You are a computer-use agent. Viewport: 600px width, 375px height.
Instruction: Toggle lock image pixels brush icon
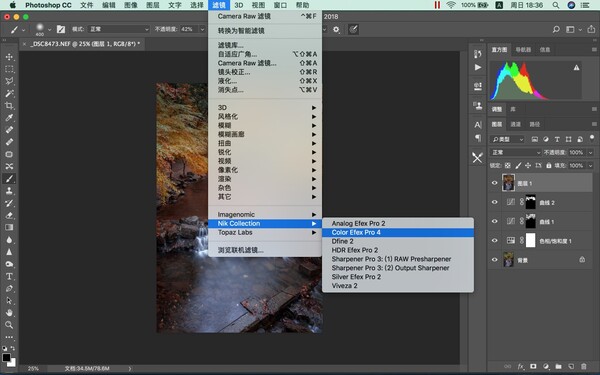click(x=518, y=165)
